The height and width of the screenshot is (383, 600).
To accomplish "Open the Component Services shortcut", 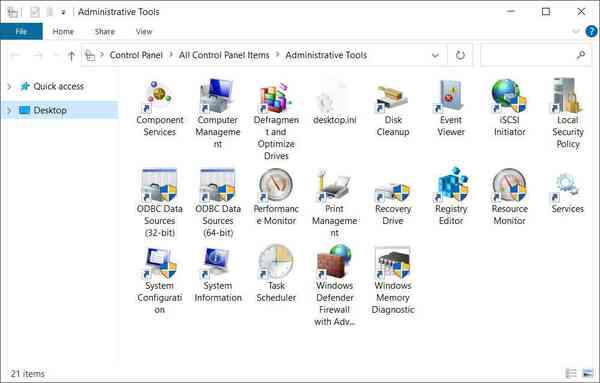I will click(x=159, y=95).
